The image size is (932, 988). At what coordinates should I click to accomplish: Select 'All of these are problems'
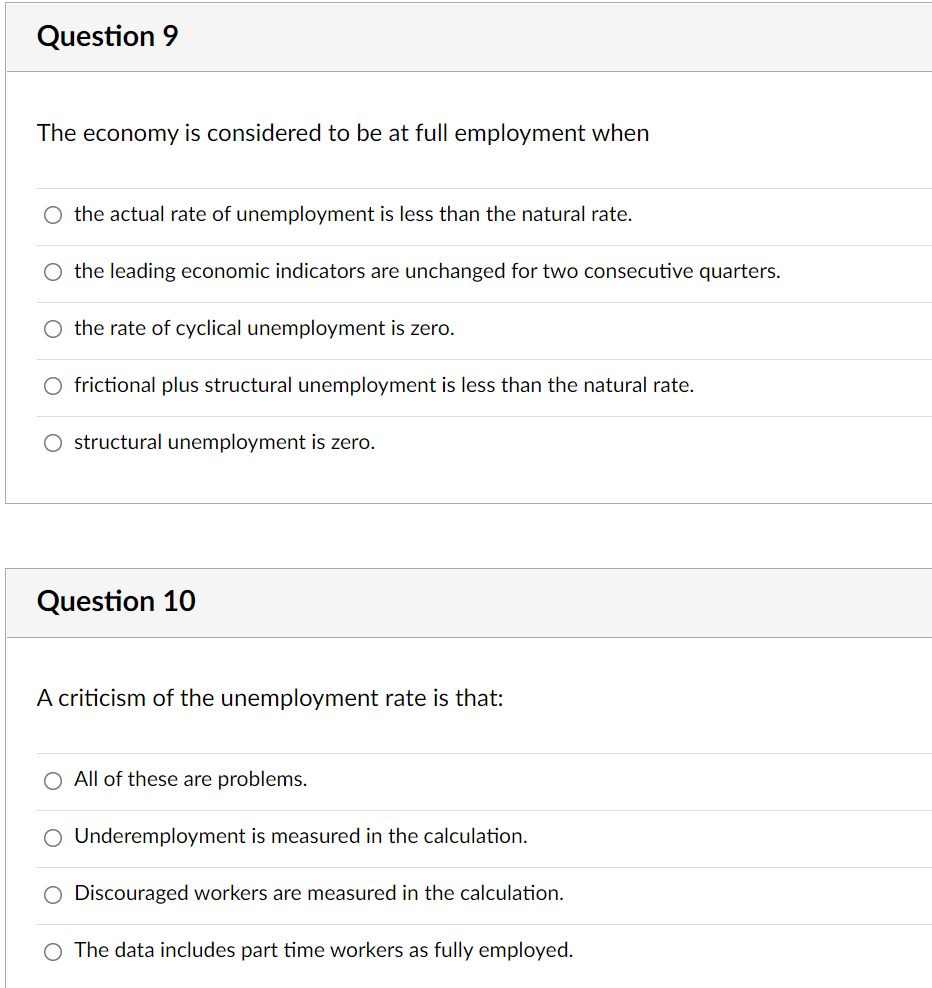coord(52,780)
